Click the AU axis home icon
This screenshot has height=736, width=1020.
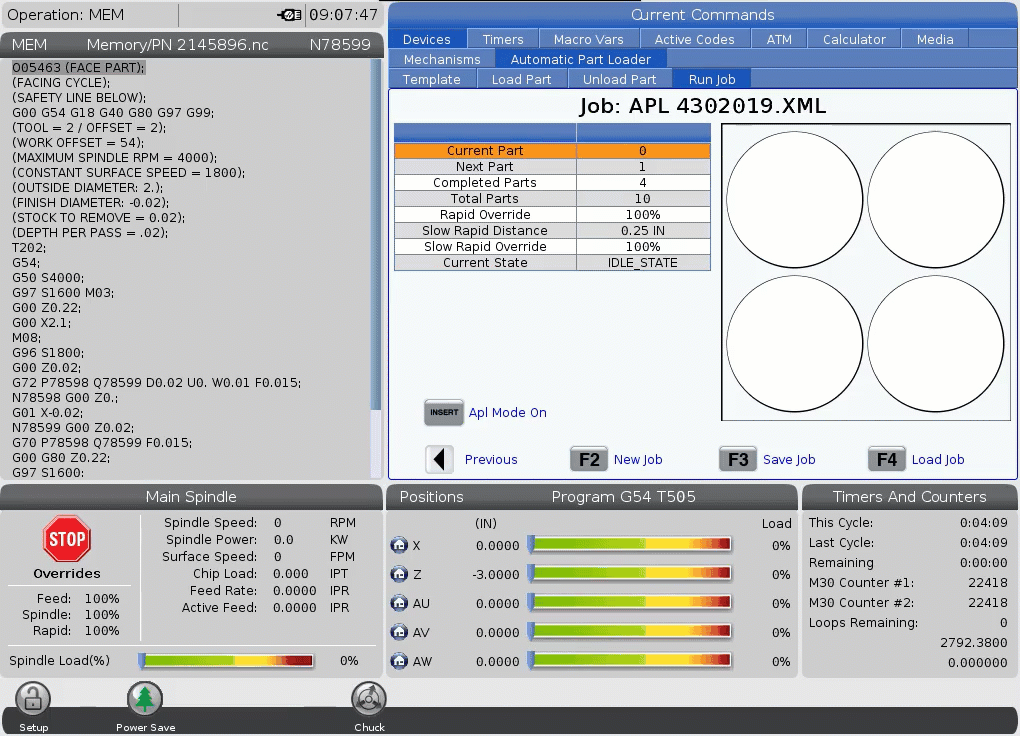(x=399, y=603)
